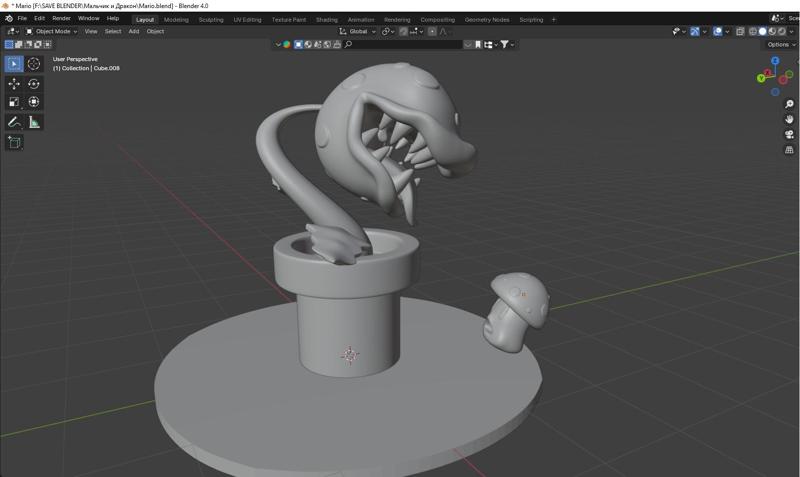Viewport: 800px width, 477px height.
Task: Set selection mode to intersect
Action: [47, 44]
